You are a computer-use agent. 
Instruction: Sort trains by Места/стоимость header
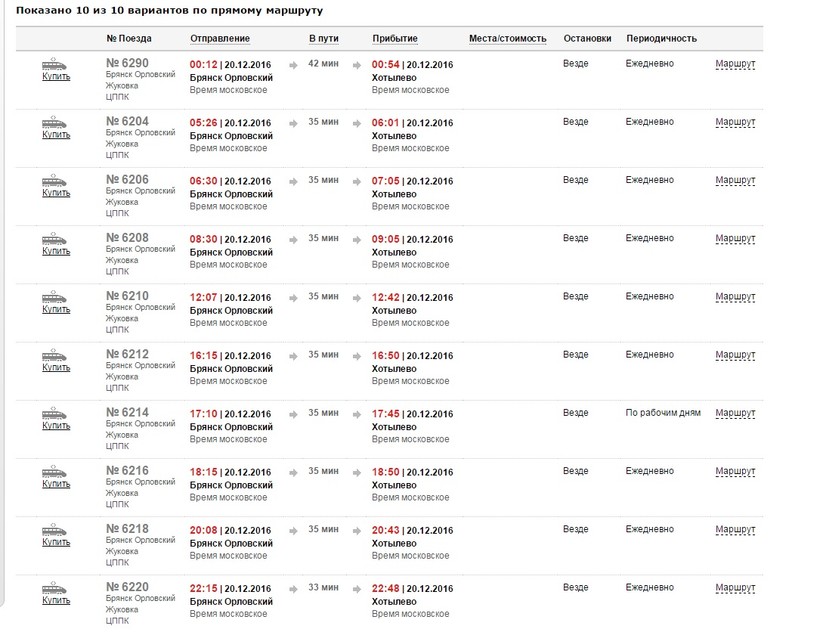(507, 39)
